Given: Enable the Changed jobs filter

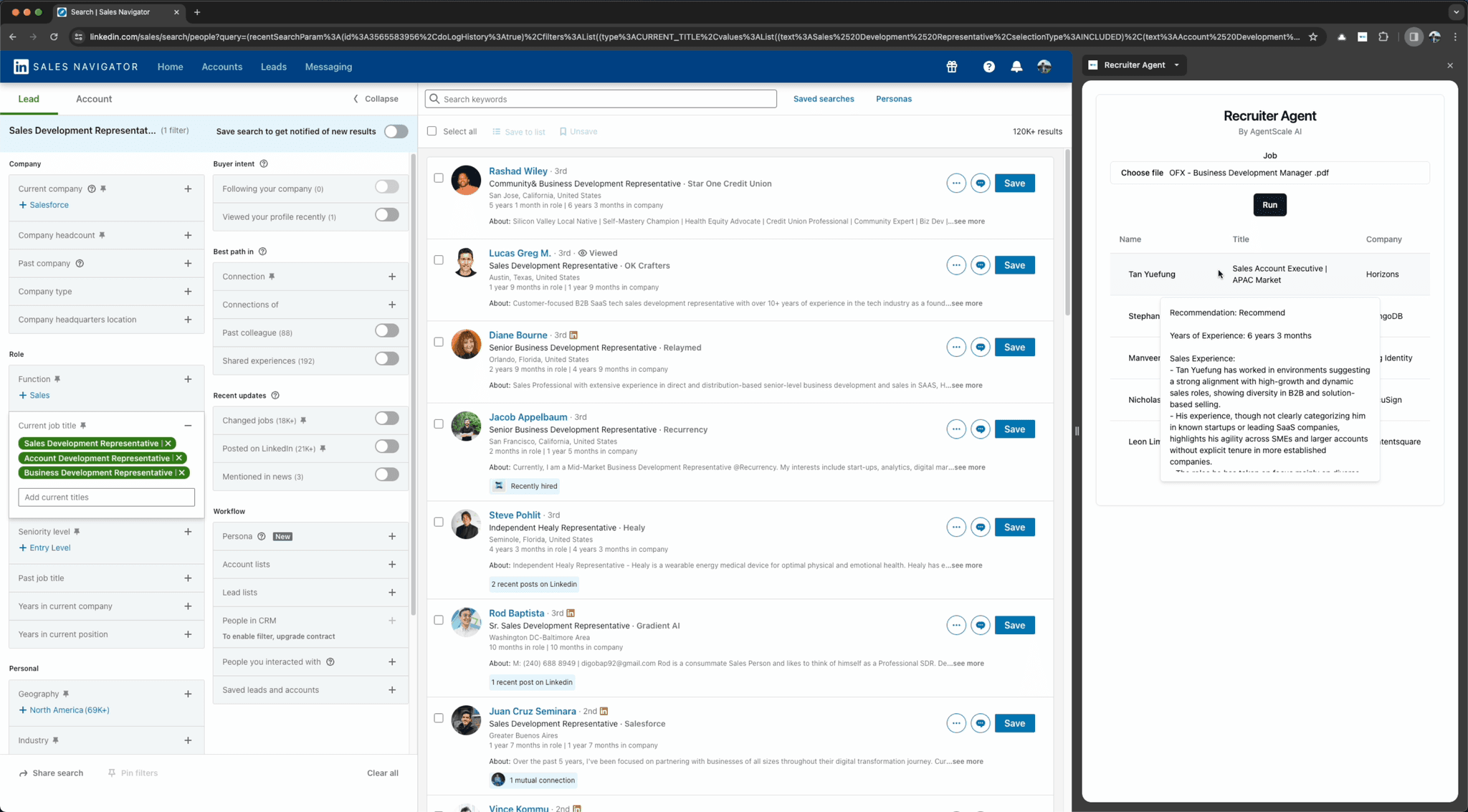Looking at the screenshot, I should point(387,419).
